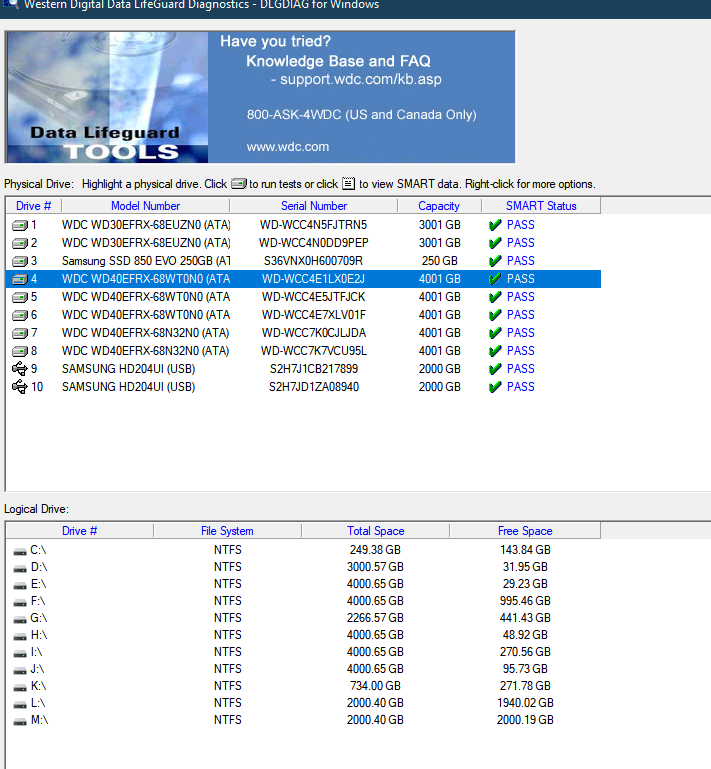Select Samsung SSD 850 EVO 250GB model
Viewport: 711px width, 769px height.
(x=146, y=261)
